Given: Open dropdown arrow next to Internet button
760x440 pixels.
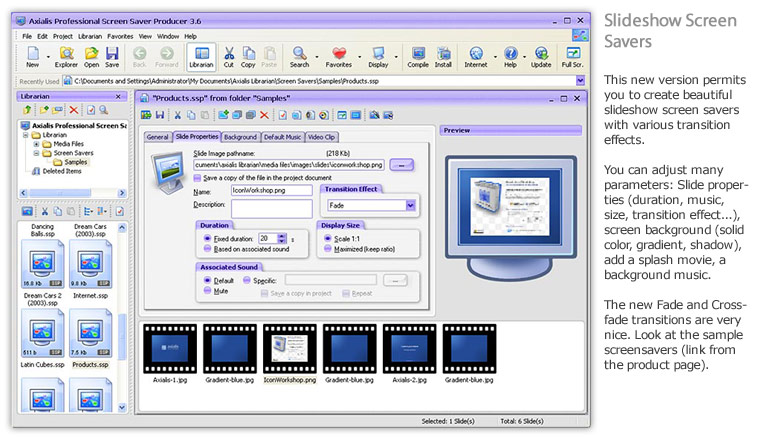Looking at the screenshot, I should pyautogui.click(x=495, y=57).
